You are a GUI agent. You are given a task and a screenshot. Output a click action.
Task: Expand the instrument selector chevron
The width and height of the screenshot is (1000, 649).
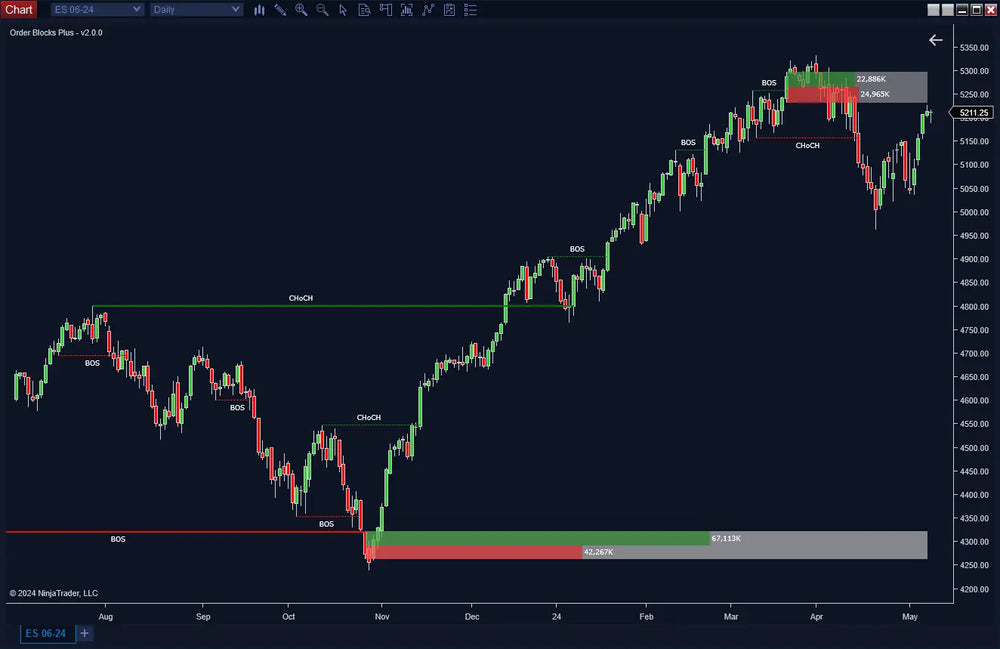[135, 9]
